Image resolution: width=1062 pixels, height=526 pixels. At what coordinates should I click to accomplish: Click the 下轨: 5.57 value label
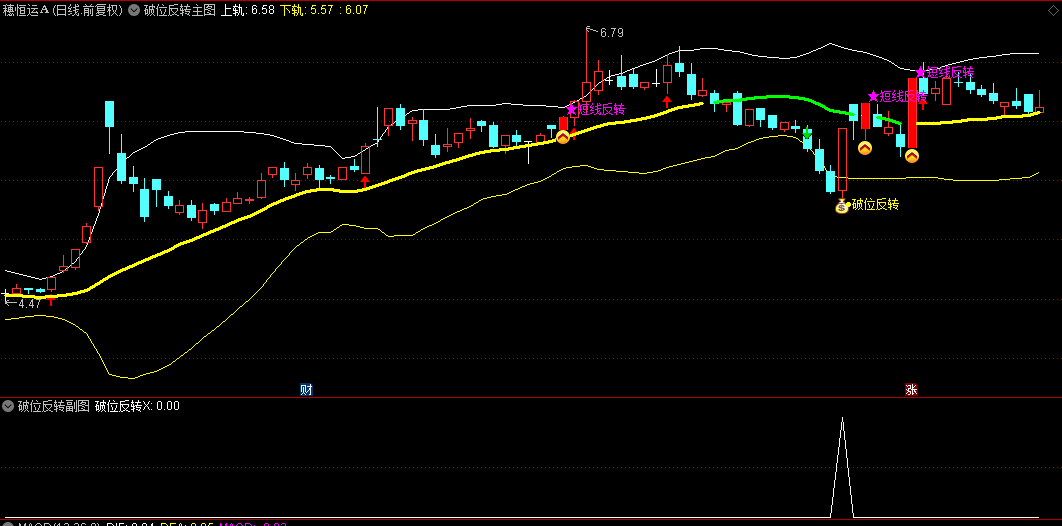(307, 10)
